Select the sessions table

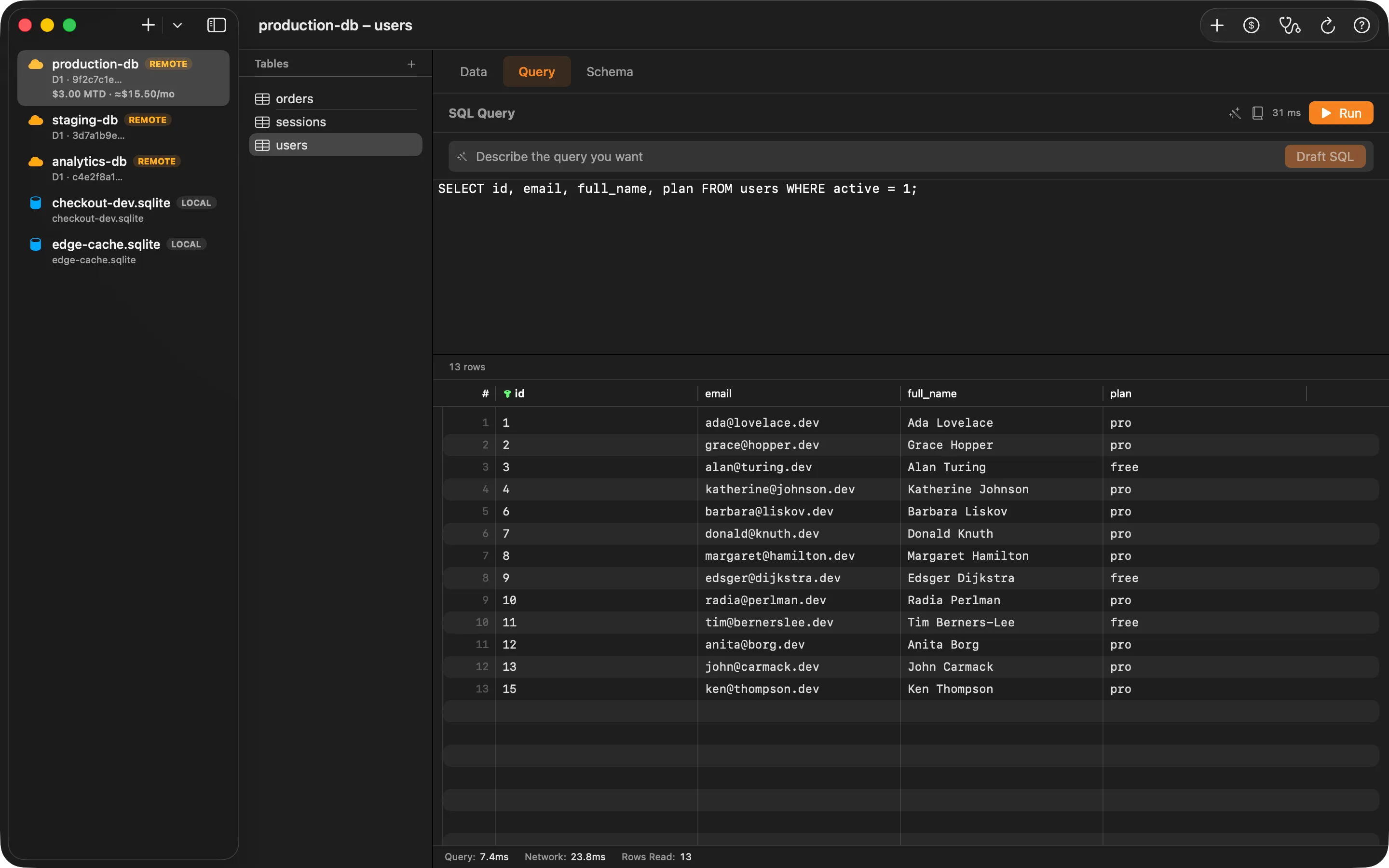coord(336,122)
